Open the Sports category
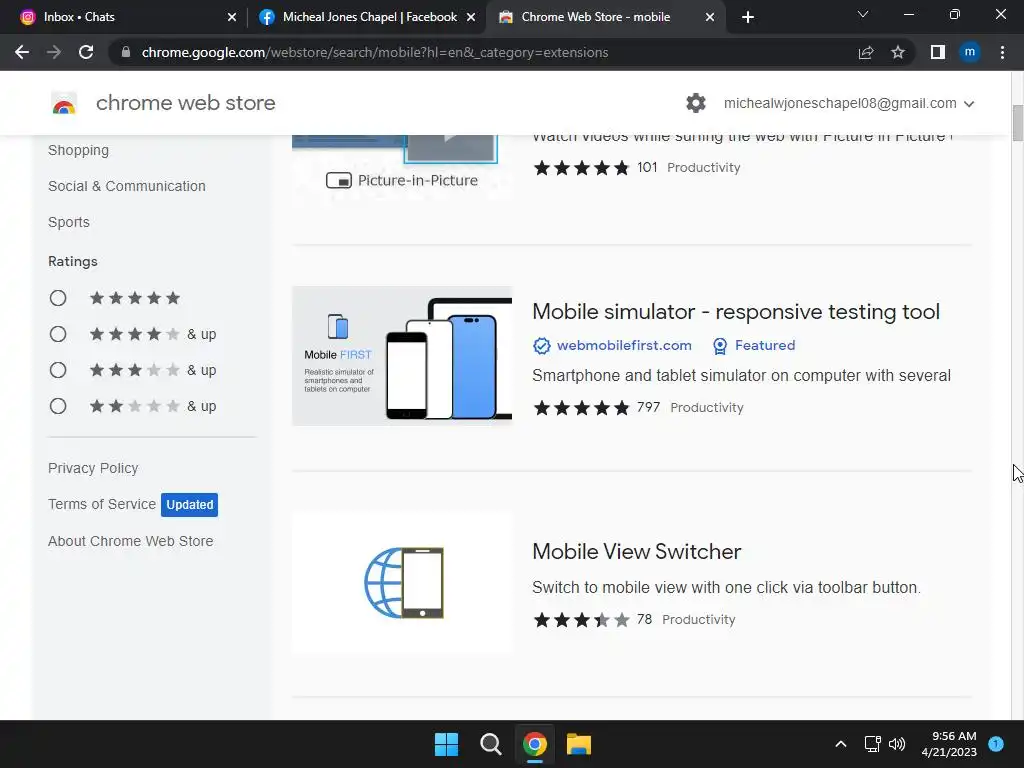This screenshot has height=768, width=1024. point(69,222)
